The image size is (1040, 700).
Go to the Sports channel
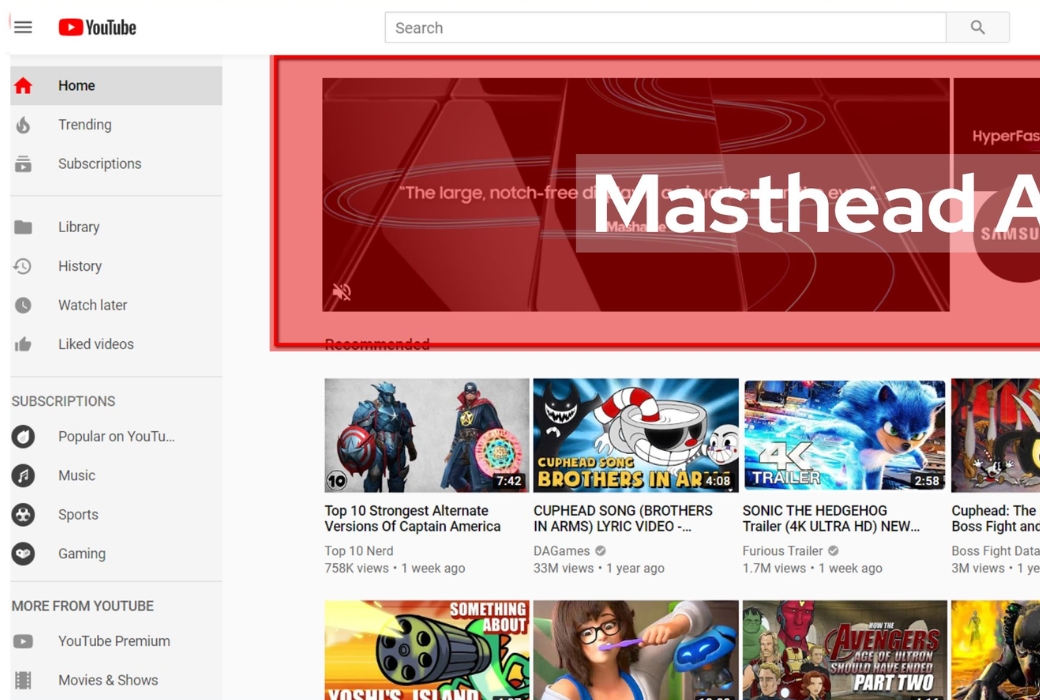116,515
